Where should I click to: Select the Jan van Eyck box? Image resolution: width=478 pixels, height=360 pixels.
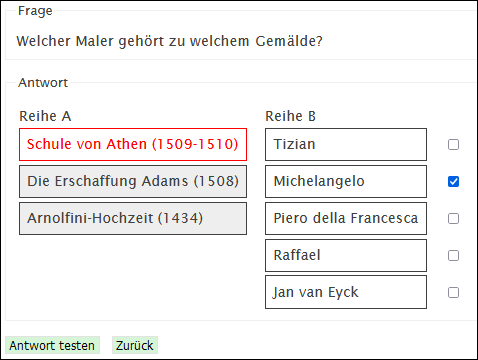pos(346,292)
